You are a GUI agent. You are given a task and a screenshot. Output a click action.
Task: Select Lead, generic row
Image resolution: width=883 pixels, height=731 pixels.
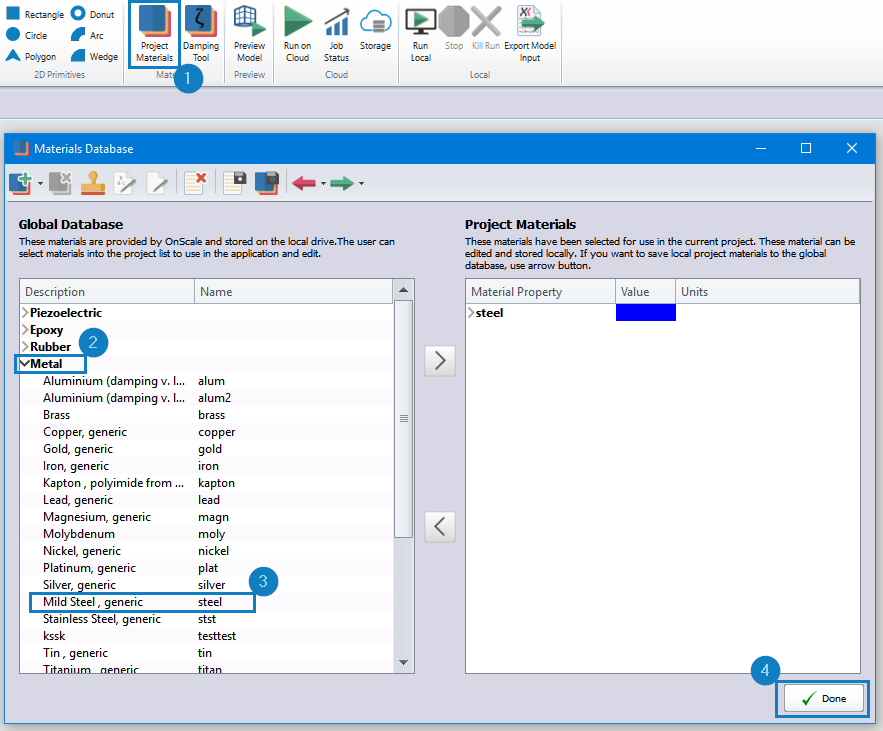[206, 500]
